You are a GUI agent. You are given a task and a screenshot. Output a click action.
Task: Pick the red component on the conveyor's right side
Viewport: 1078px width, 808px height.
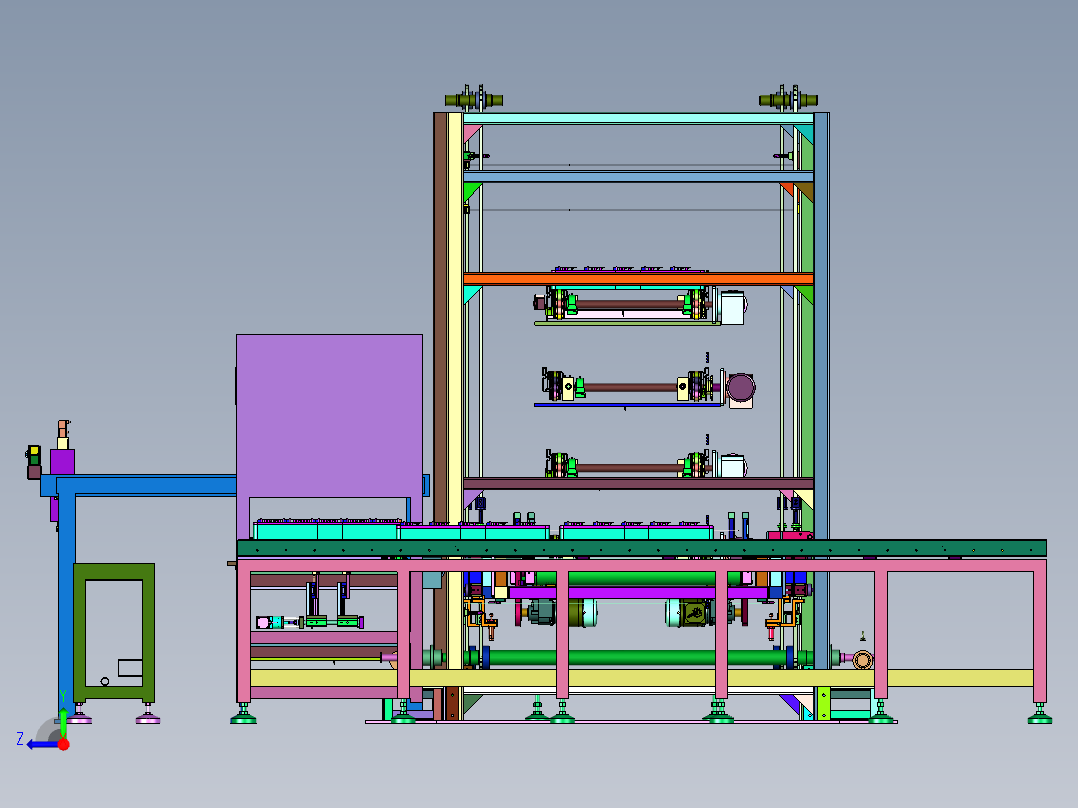(x=791, y=535)
